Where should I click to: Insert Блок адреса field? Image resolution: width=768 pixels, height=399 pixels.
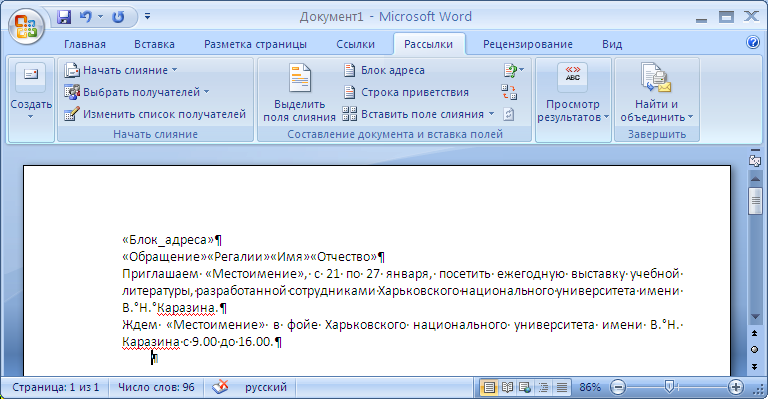point(384,70)
